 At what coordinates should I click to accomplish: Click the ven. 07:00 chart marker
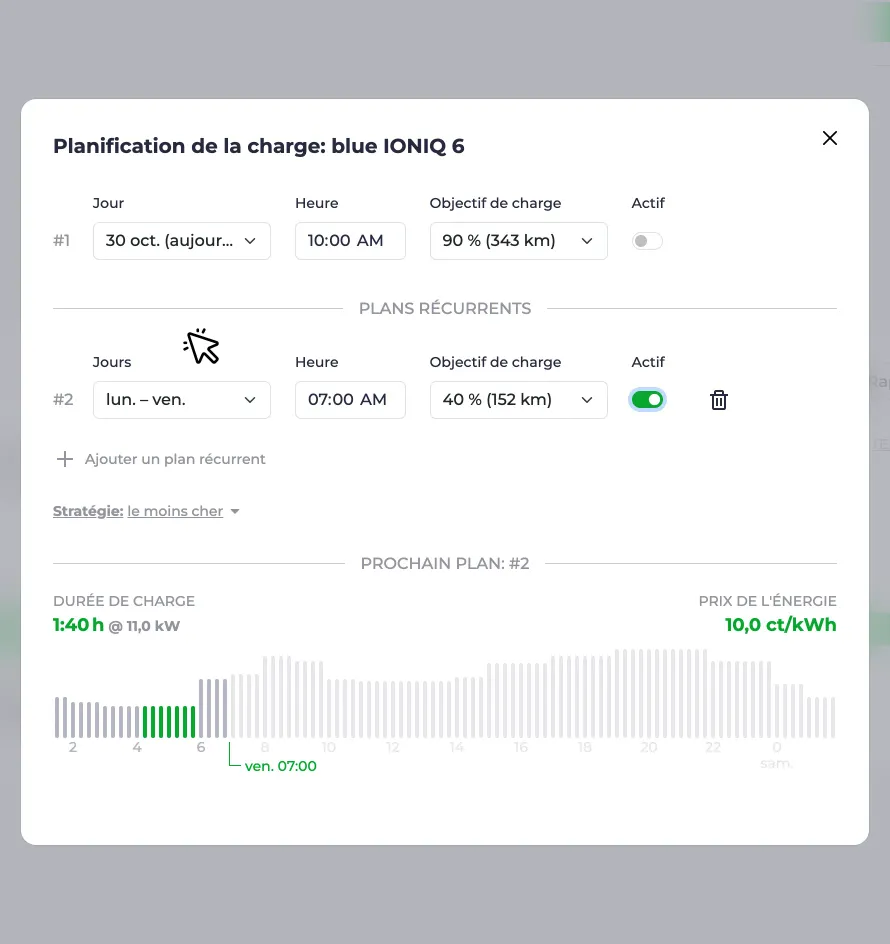(x=280, y=766)
